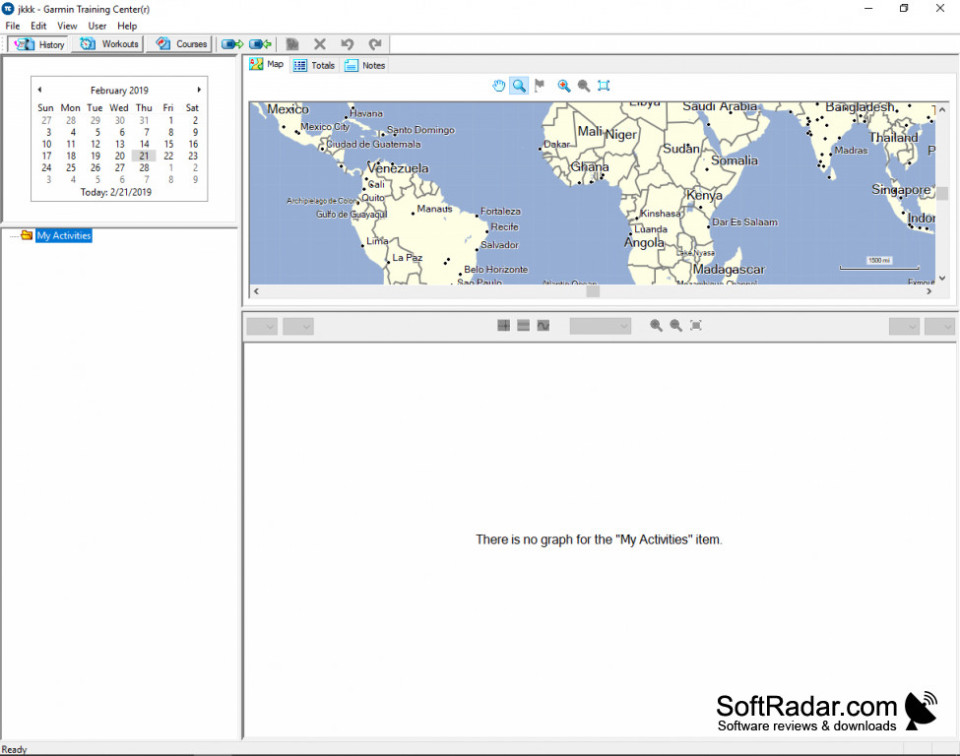The height and width of the screenshot is (756, 960).
Task: Select February 14 in the calendar
Action: pyautogui.click(x=144, y=144)
